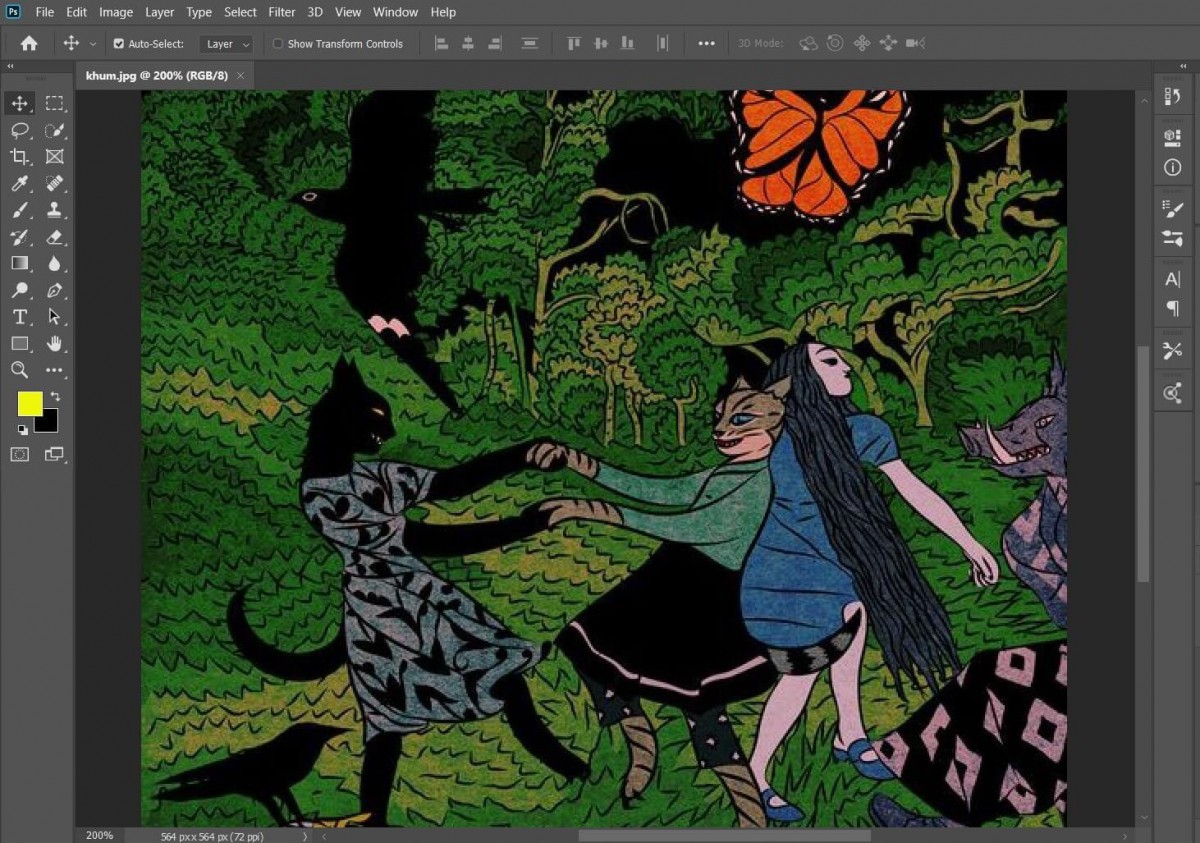Select the khum.jpg document tab
The height and width of the screenshot is (843, 1200).
[156, 76]
